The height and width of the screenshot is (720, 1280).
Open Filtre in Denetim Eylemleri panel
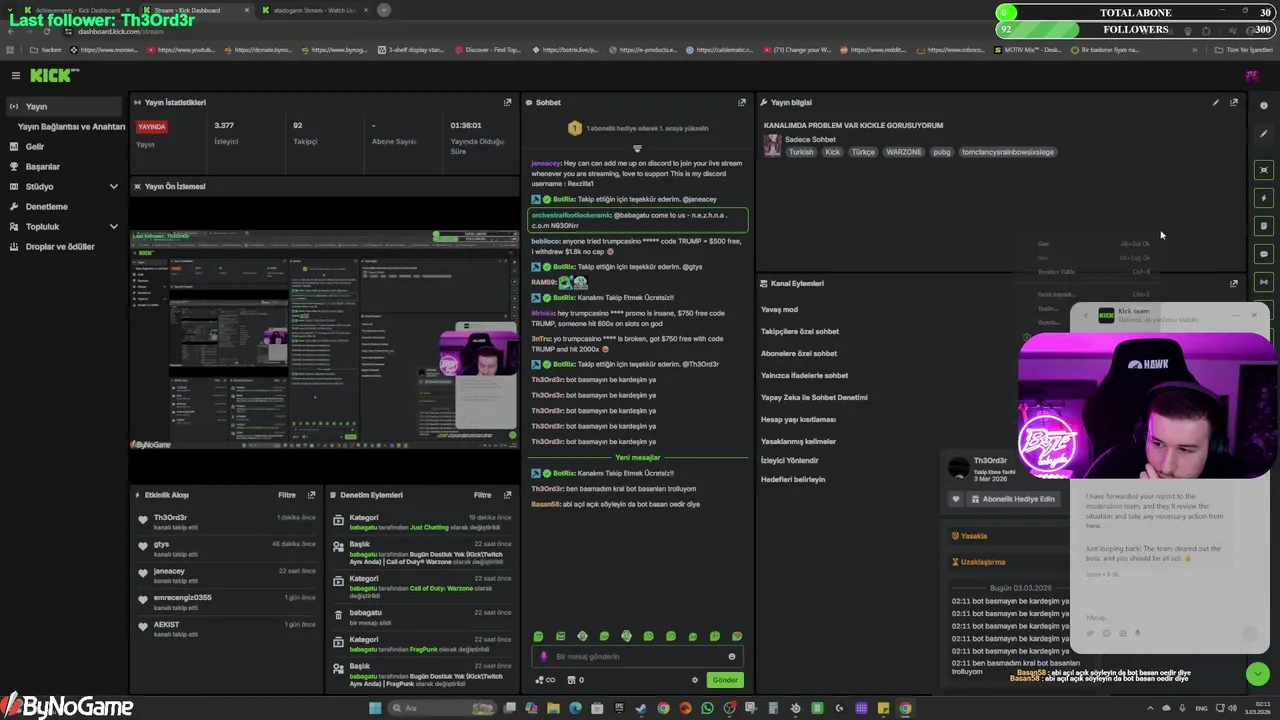(483, 495)
